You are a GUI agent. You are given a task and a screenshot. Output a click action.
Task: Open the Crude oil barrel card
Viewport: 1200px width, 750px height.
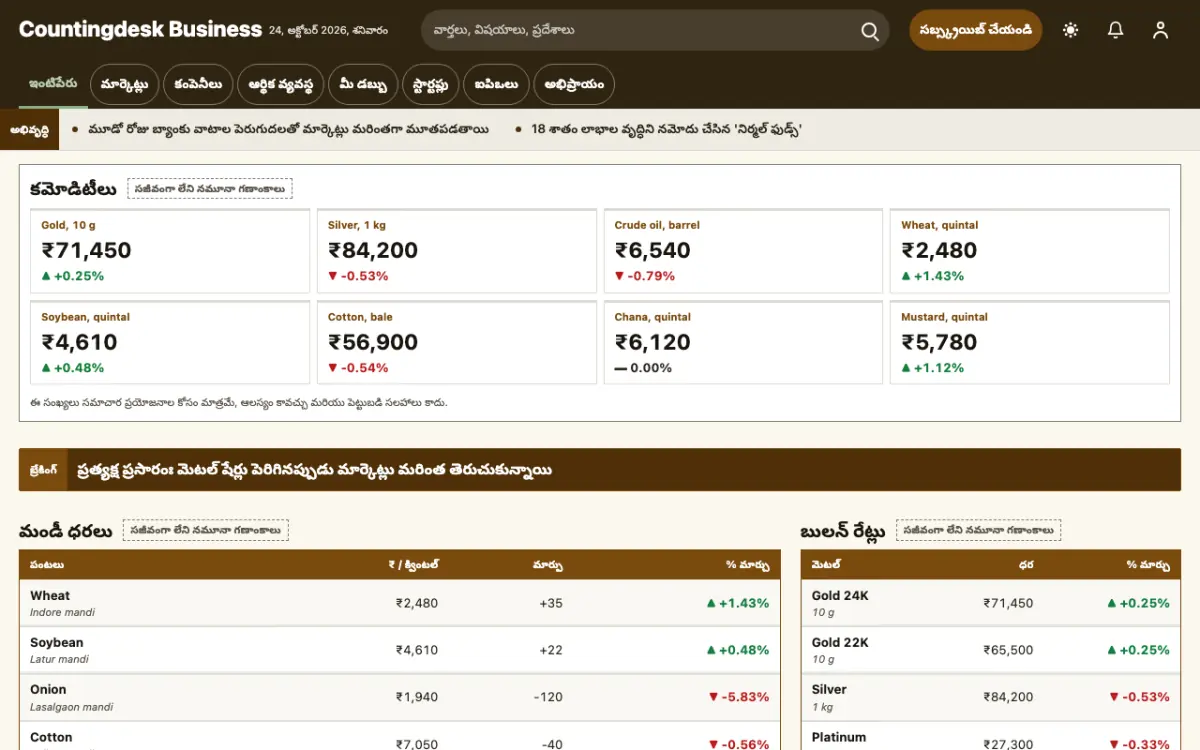(743, 251)
